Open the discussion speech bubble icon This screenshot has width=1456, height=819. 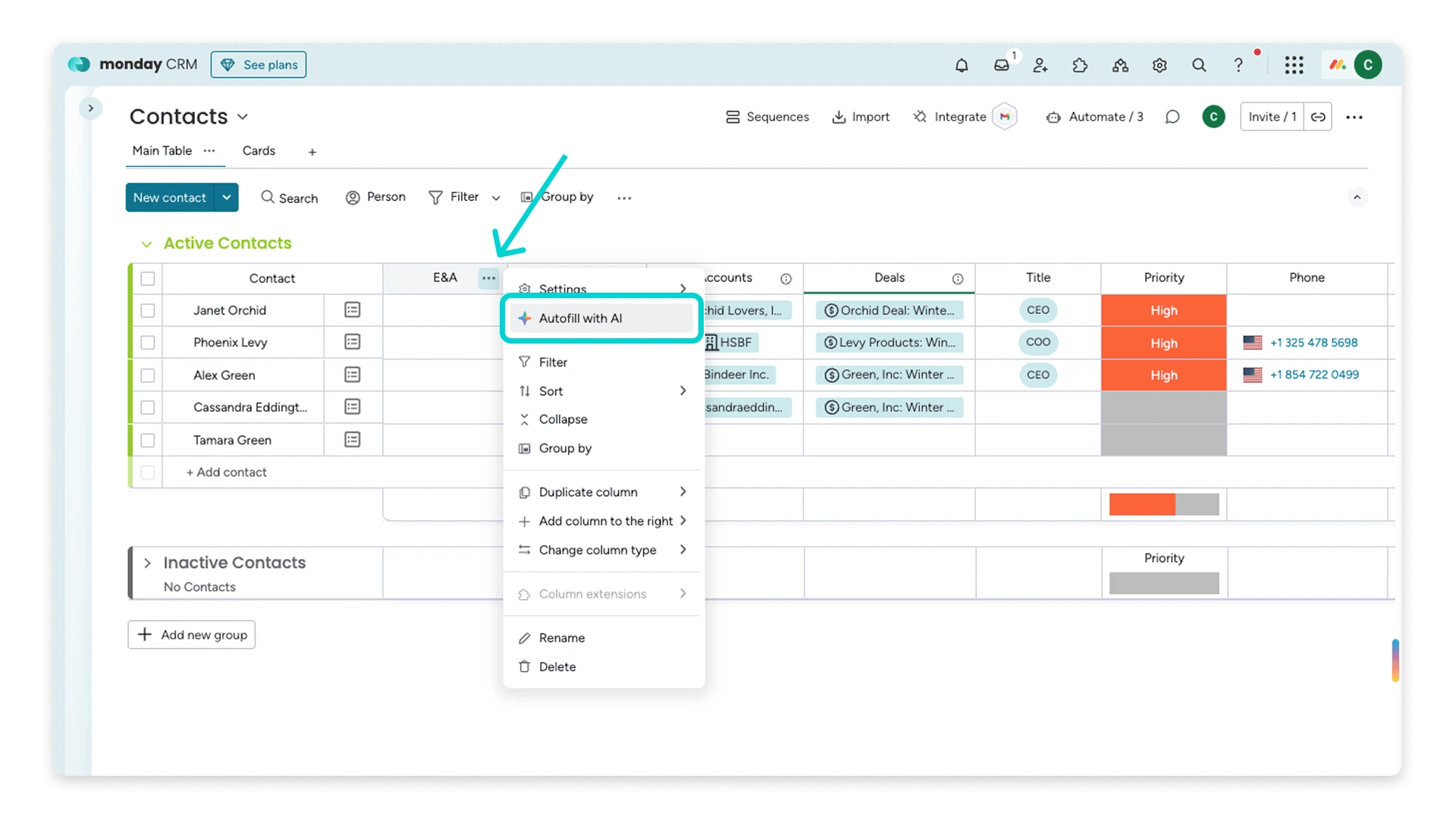pos(1172,117)
